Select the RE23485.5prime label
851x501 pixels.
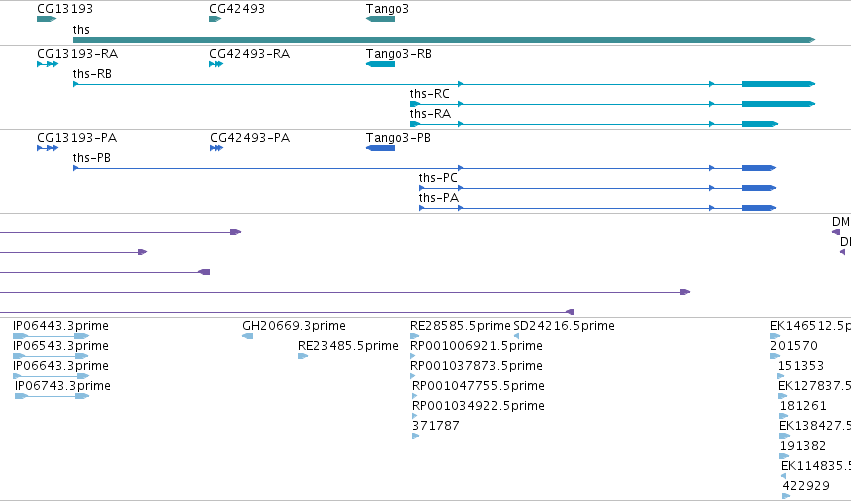coord(348,346)
